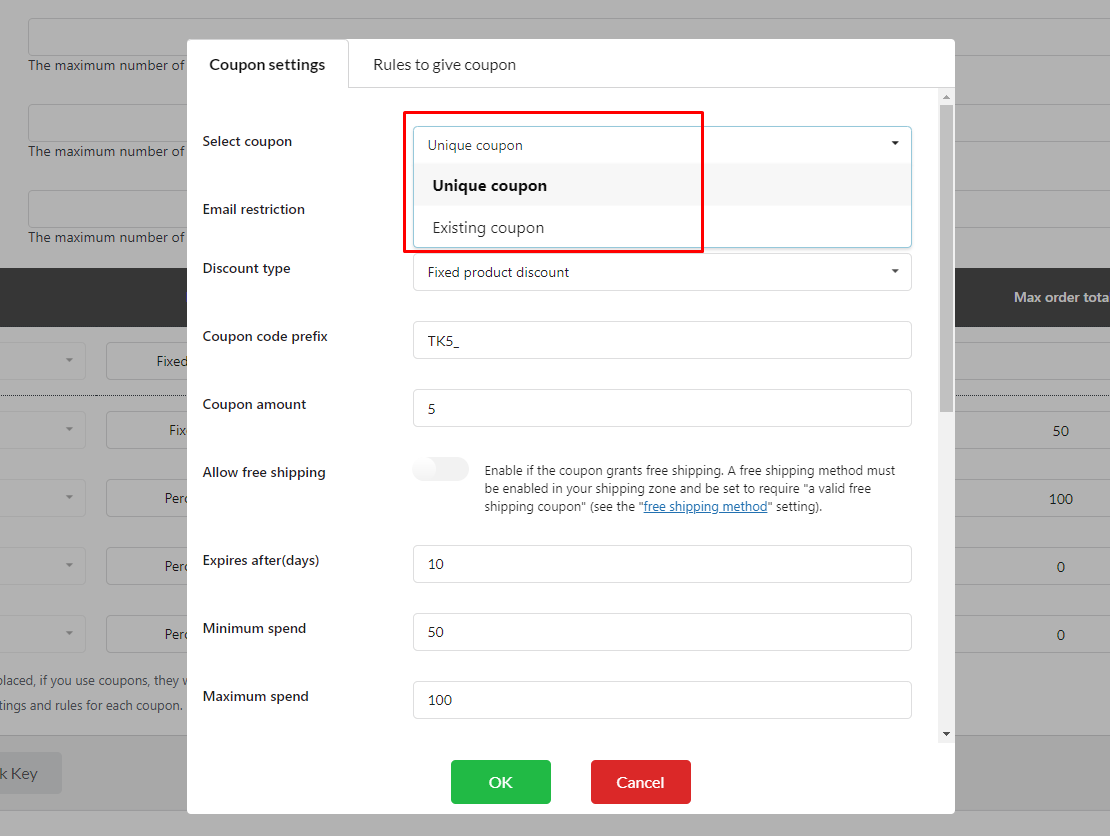
Task: Switch to Rules to give coupon tab
Action: coord(445,64)
